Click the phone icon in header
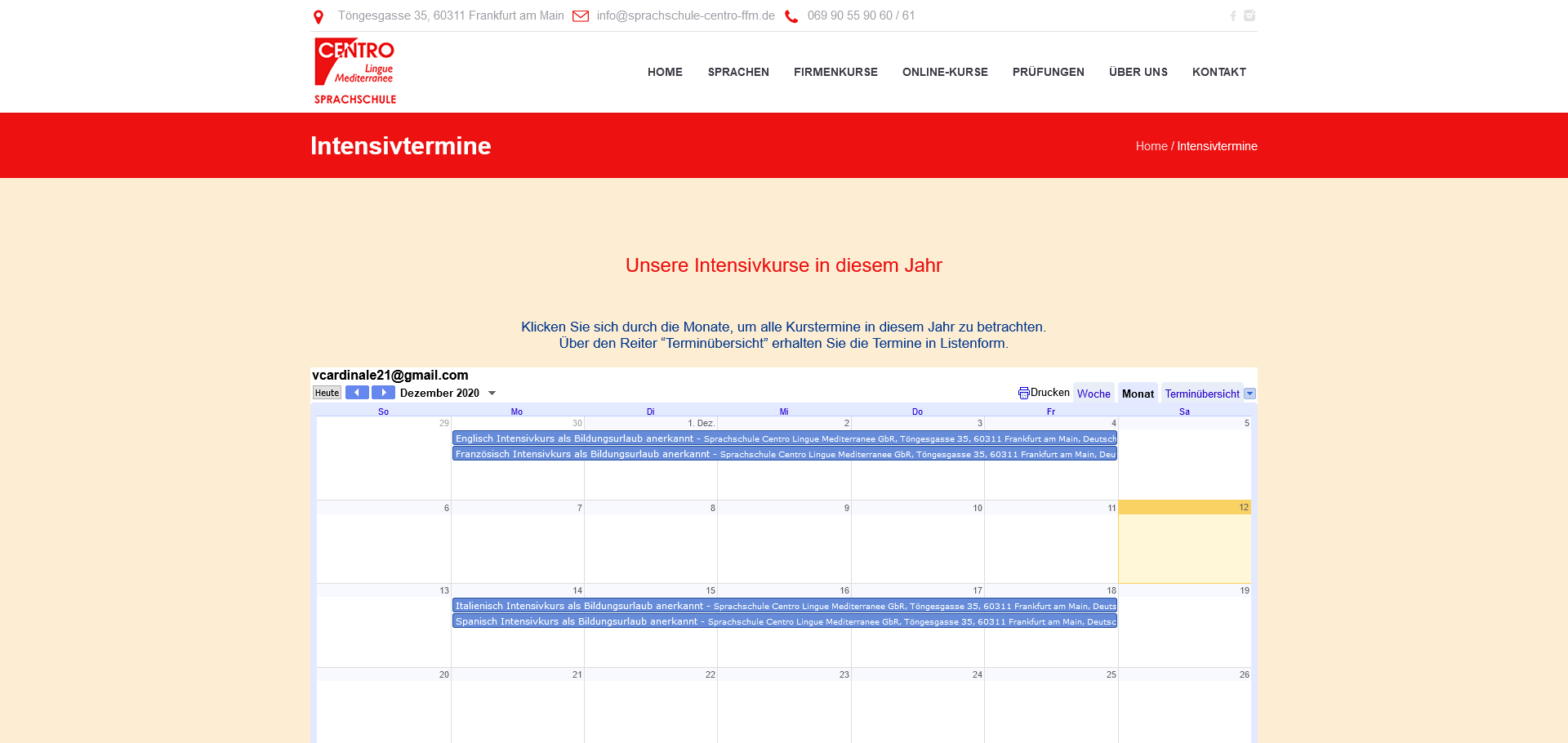The width and height of the screenshot is (1568, 743). coord(791,16)
